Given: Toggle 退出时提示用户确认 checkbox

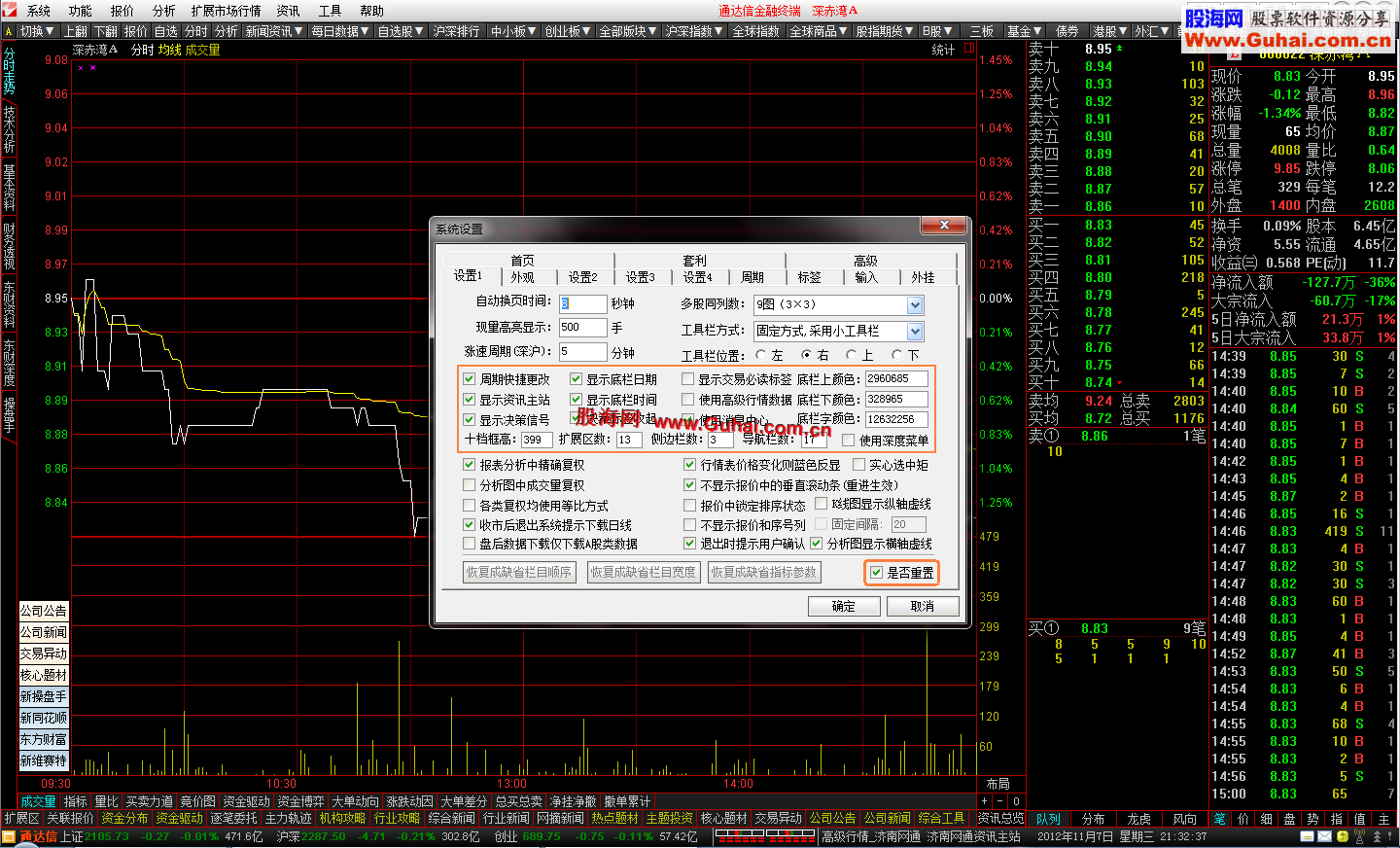Looking at the screenshot, I should pos(690,544).
